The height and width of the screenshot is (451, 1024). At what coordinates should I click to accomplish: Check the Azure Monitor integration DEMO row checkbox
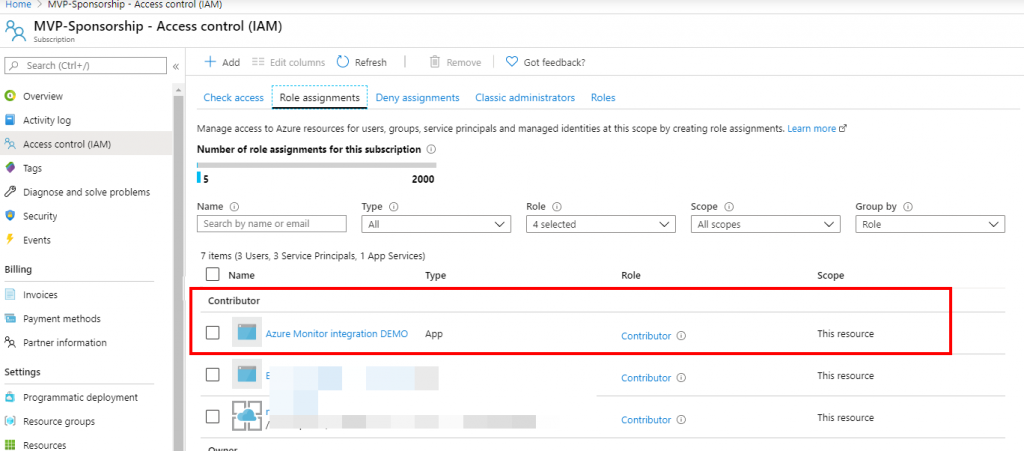pyautogui.click(x=212, y=333)
